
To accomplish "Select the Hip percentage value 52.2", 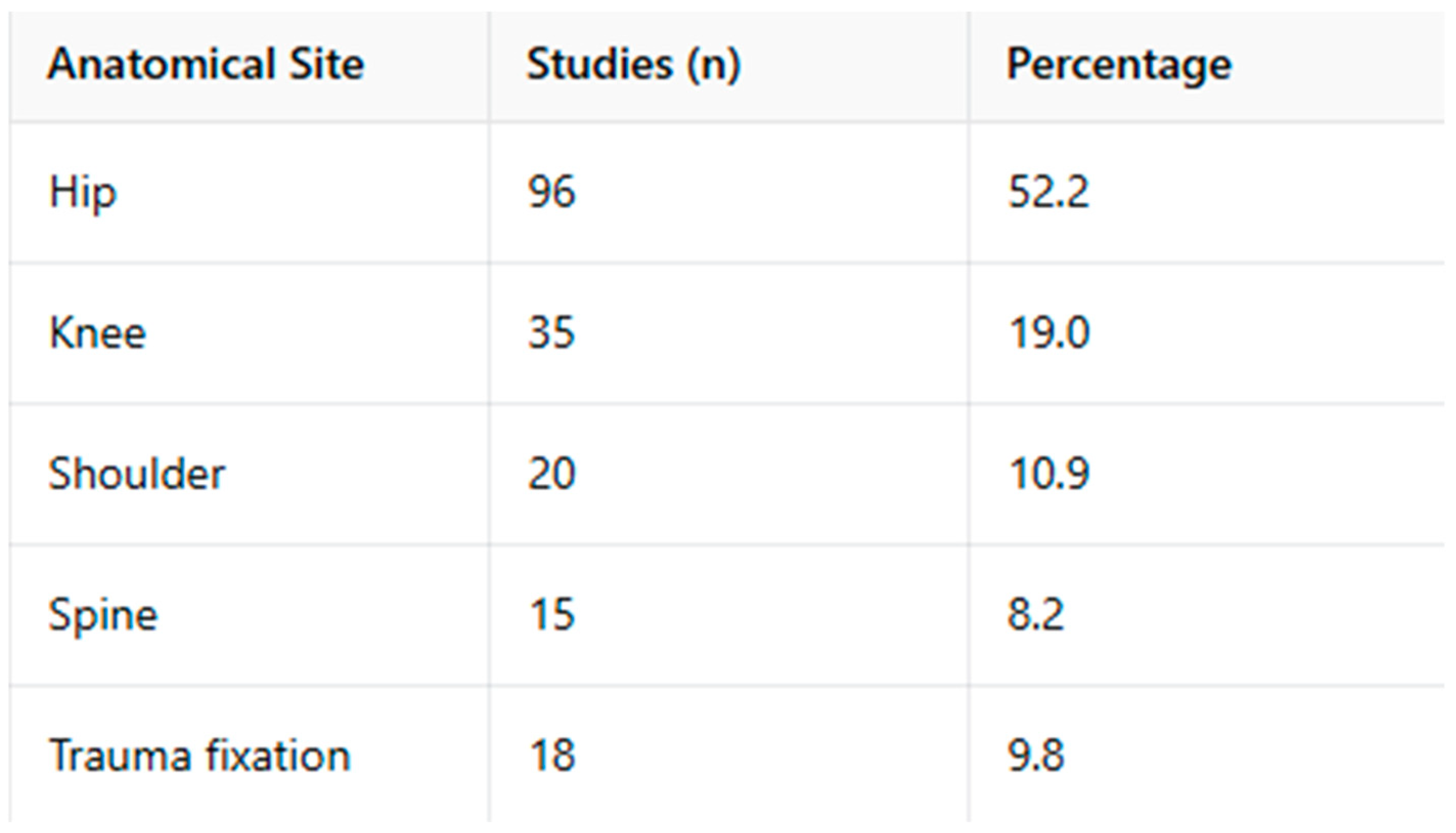I will [x=1048, y=192].
